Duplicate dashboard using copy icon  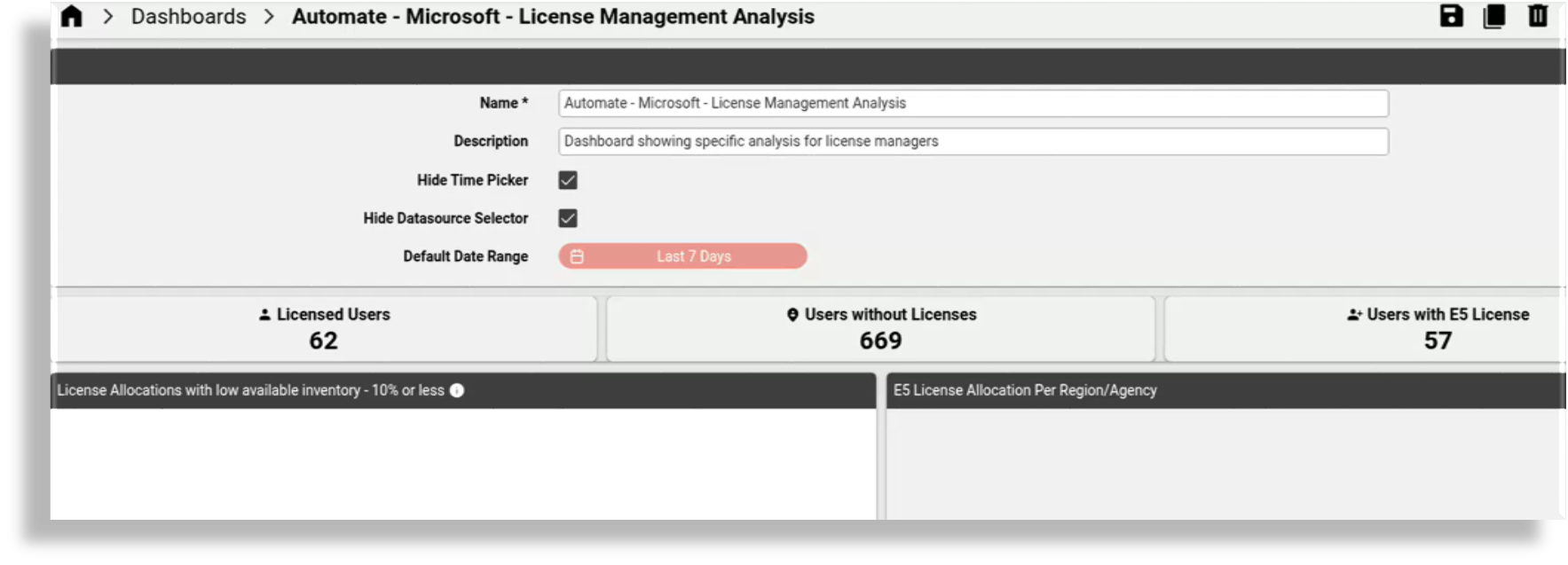(1494, 16)
